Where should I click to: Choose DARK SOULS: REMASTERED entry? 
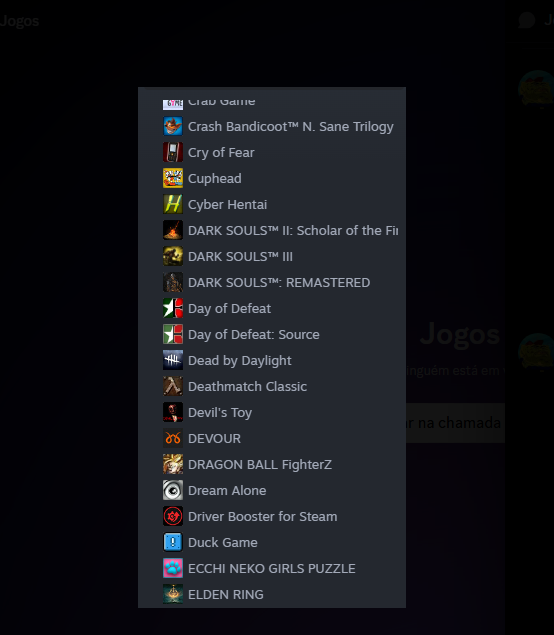pos(272,282)
